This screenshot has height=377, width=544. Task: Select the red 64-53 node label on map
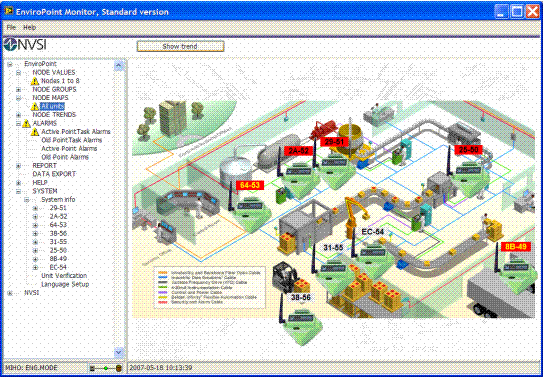[250, 185]
